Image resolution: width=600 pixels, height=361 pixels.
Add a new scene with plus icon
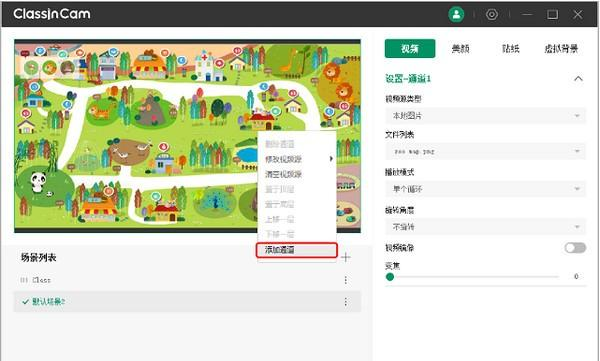(x=346, y=257)
